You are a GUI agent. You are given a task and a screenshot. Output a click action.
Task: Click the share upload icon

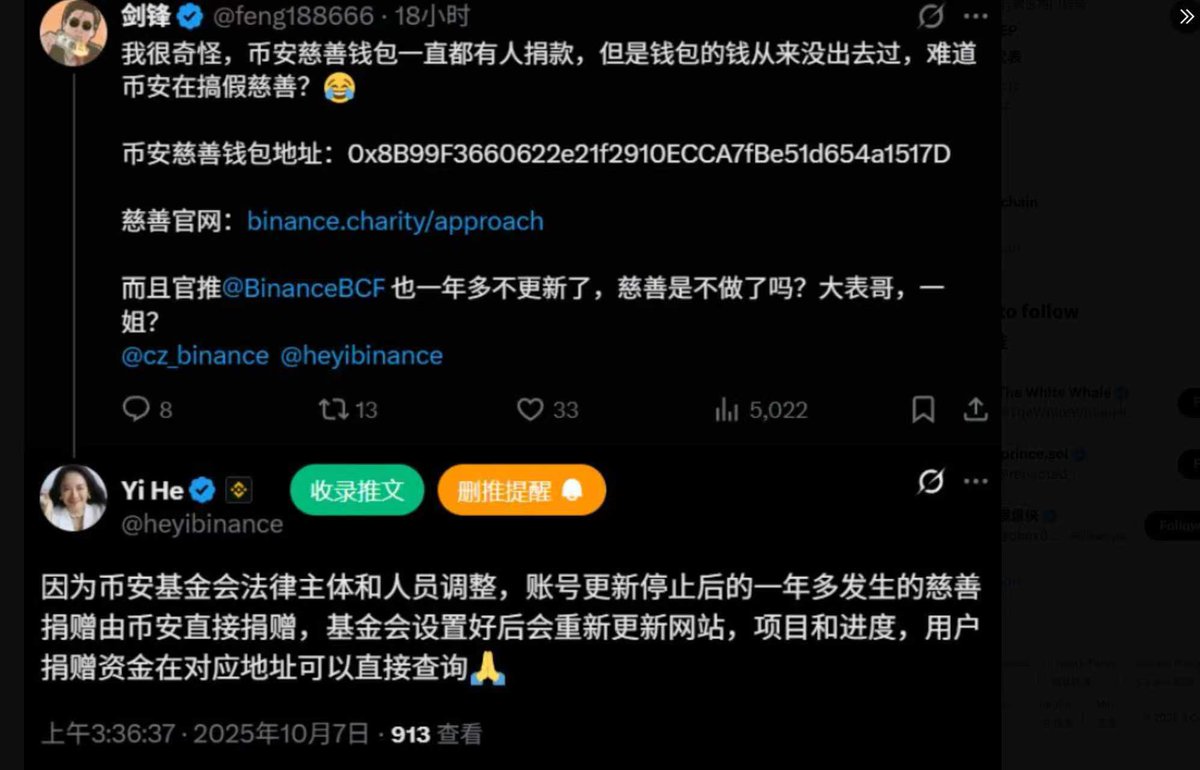975,409
